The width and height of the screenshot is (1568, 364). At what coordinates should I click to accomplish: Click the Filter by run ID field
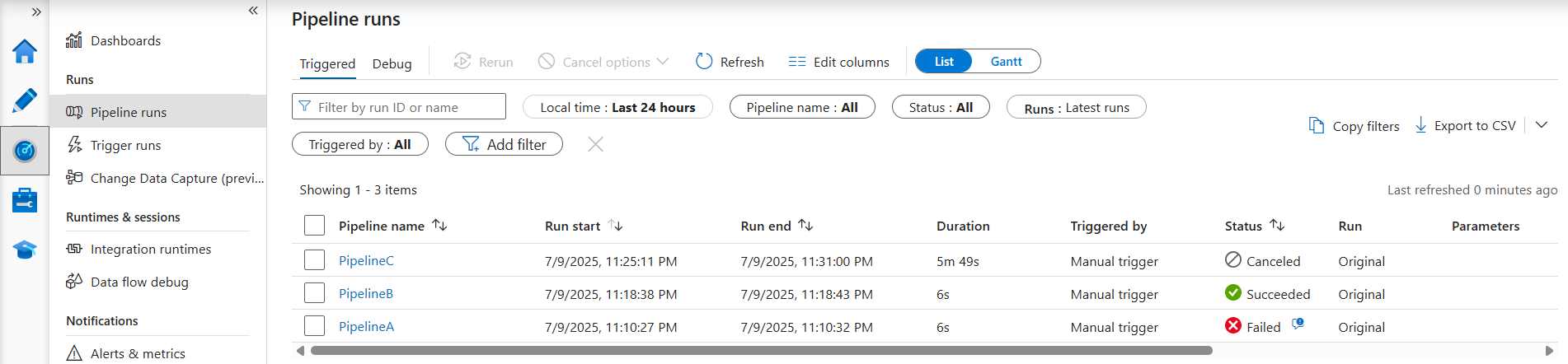tap(399, 107)
